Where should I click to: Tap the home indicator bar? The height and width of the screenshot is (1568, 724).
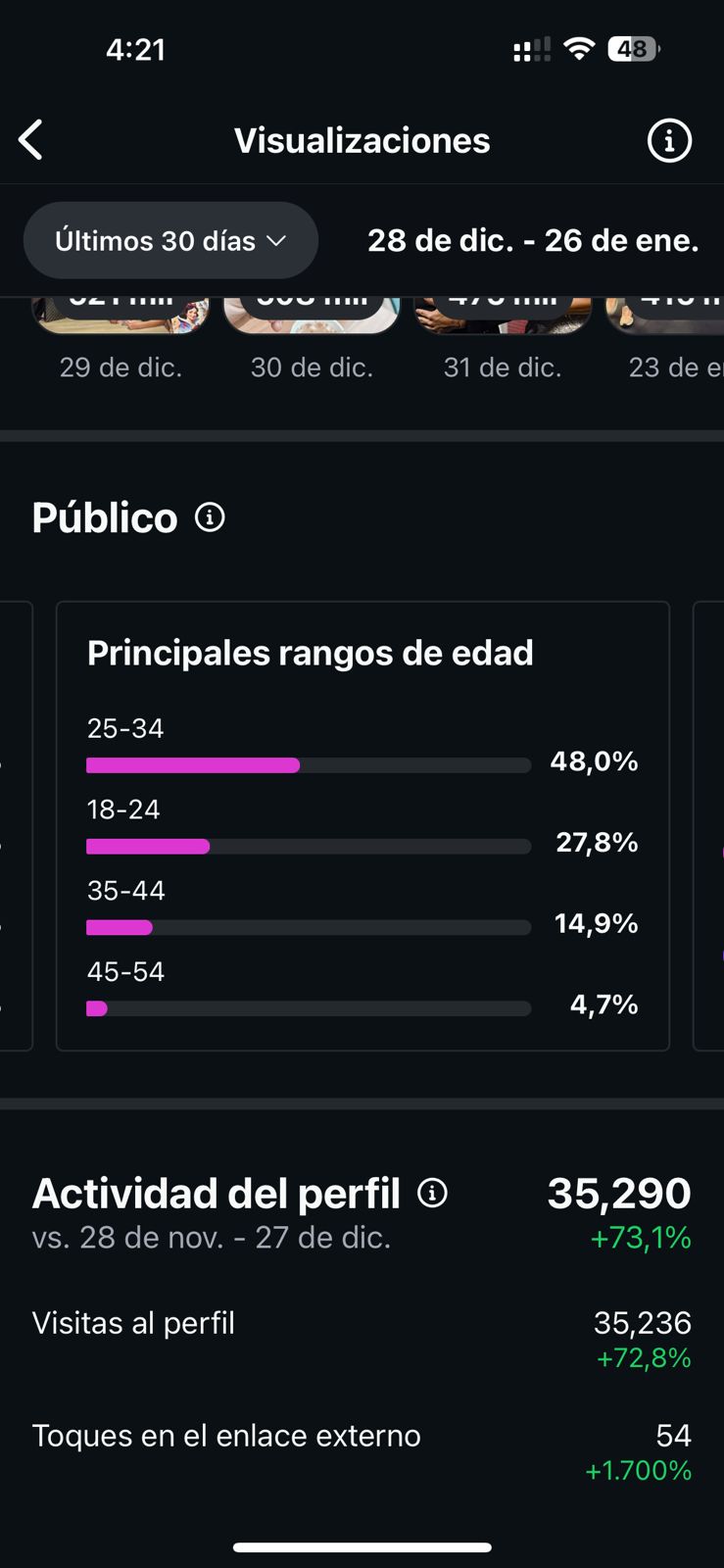362,1547
